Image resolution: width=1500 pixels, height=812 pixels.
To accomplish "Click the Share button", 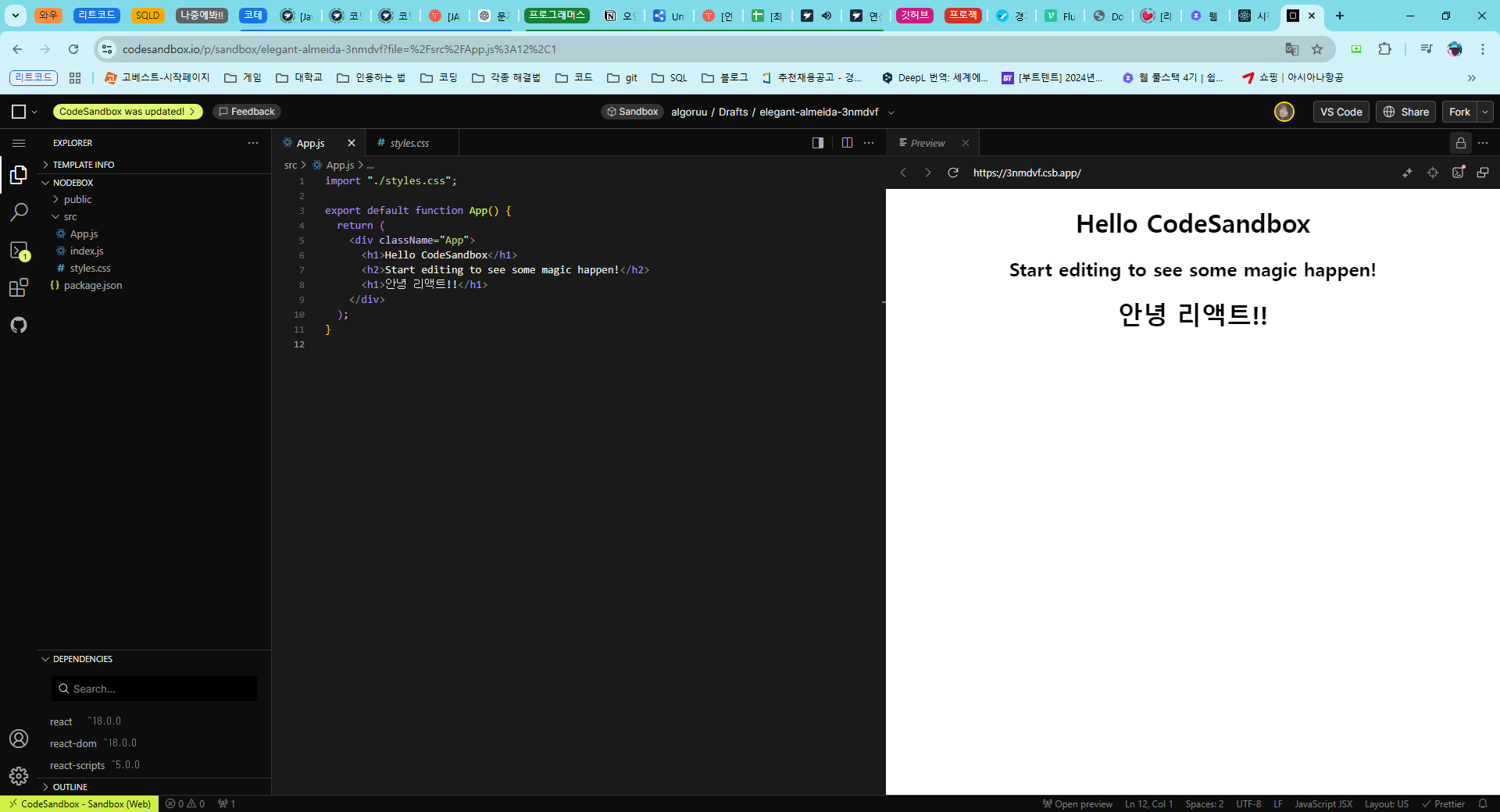I will (1406, 112).
